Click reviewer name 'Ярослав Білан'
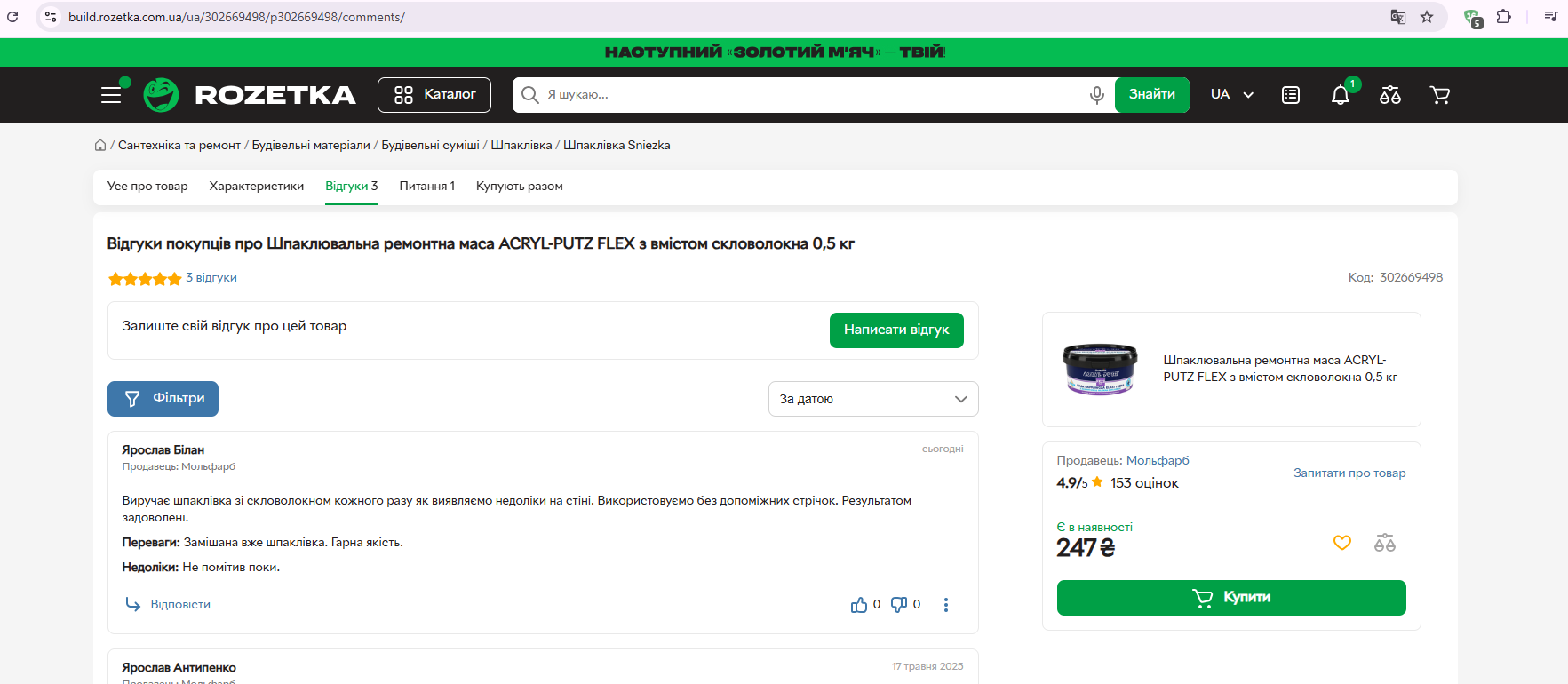Image resolution: width=1568 pixels, height=684 pixels. (163, 450)
